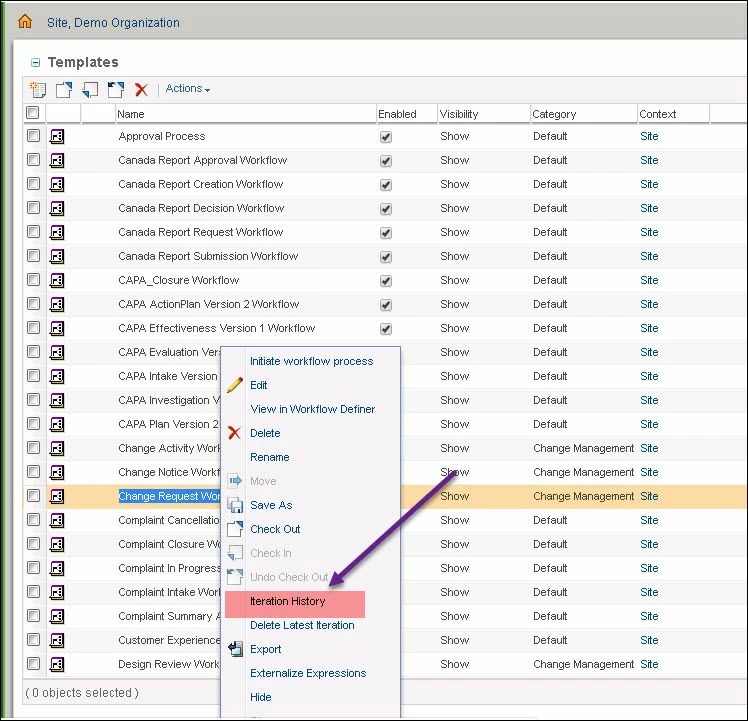This screenshot has width=748, height=721.
Task: Toggle Enabled checkbox for Approval Process
Action: 386,137
